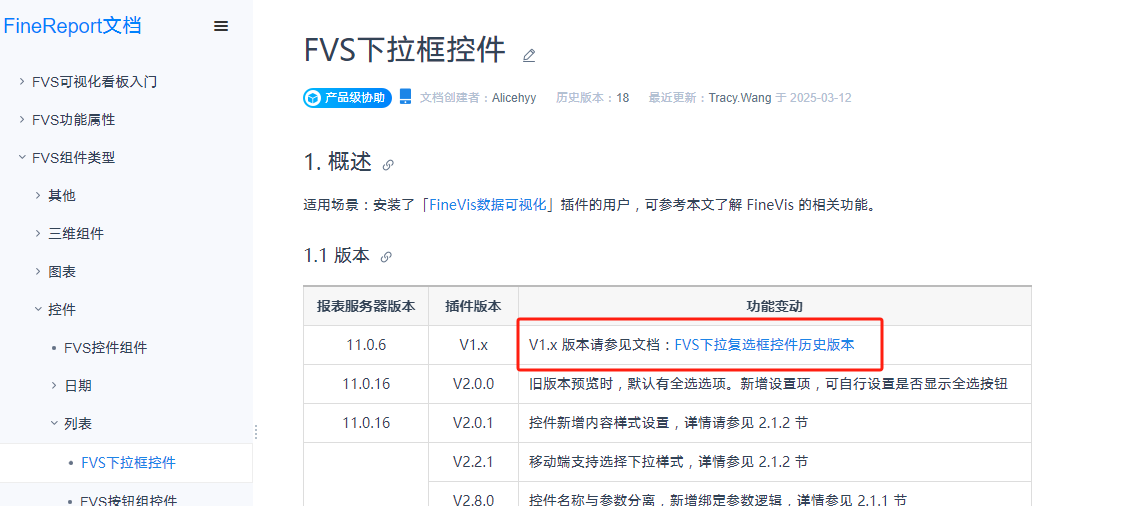The image size is (1131, 506).
Task: Click table header 插件版本
Action: point(473,306)
